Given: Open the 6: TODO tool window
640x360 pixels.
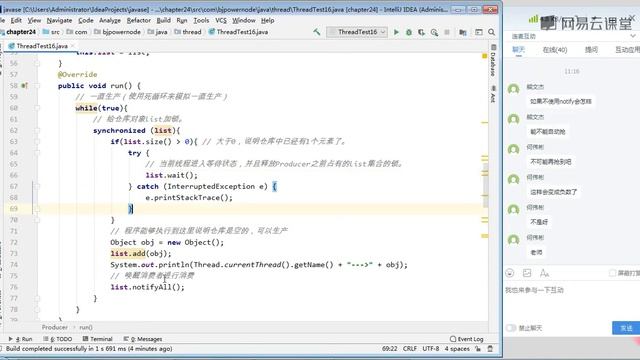Looking at the screenshot, I should click(58, 339).
